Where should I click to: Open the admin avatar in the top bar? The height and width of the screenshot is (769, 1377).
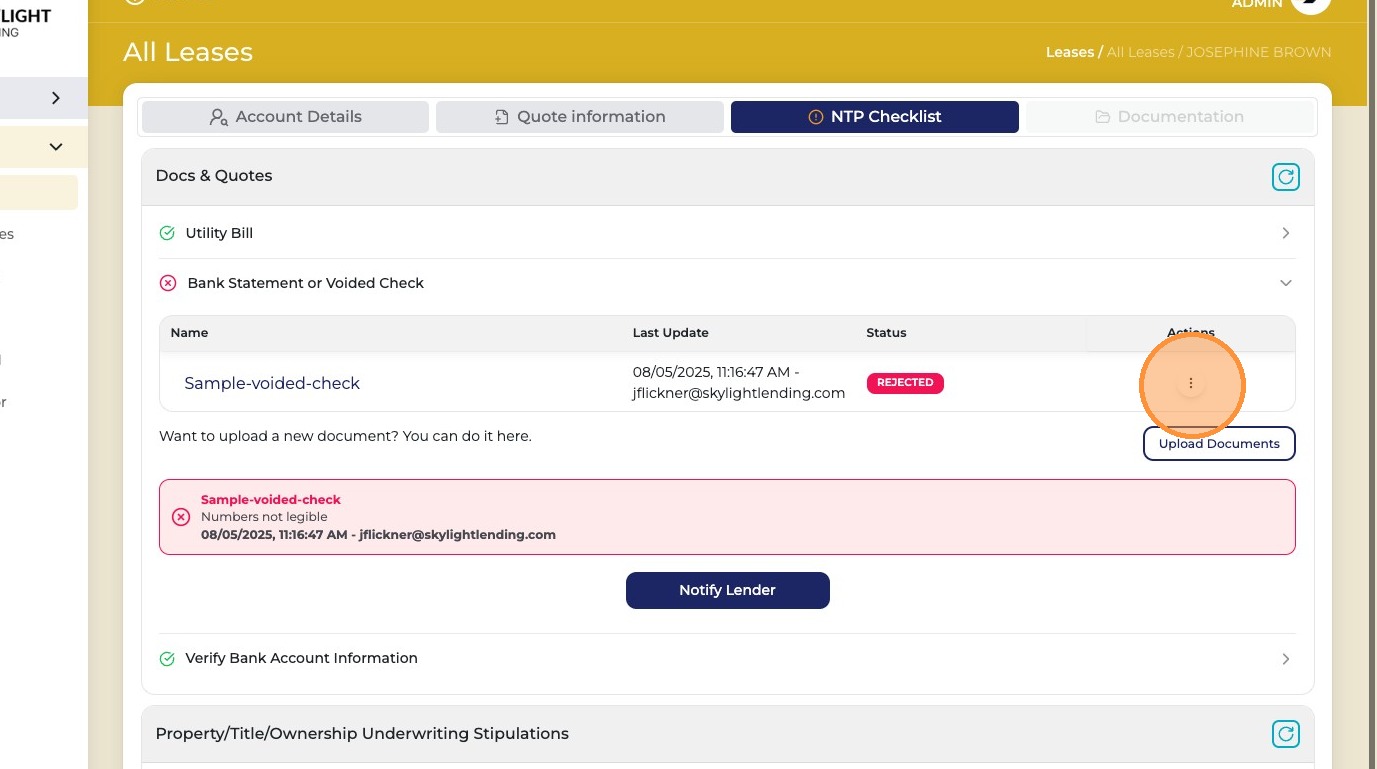pos(1310,3)
